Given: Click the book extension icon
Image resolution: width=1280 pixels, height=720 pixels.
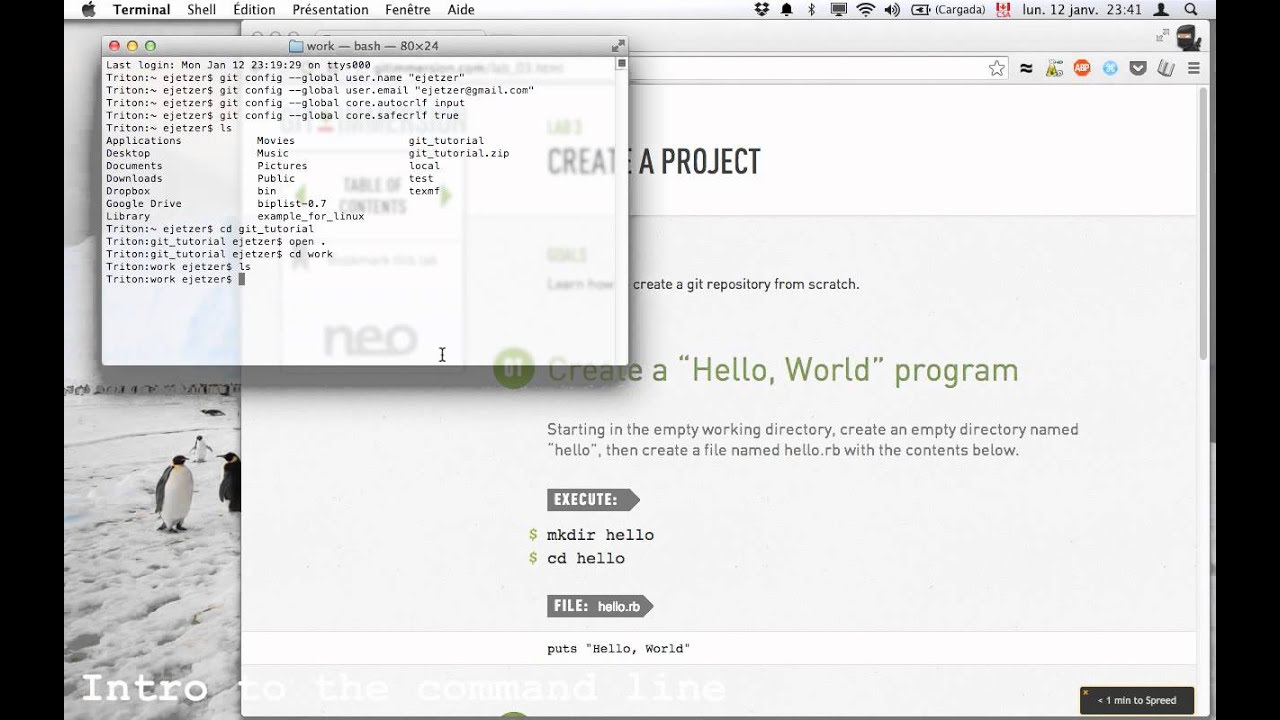Looking at the screenshot, I should 1165,68.
